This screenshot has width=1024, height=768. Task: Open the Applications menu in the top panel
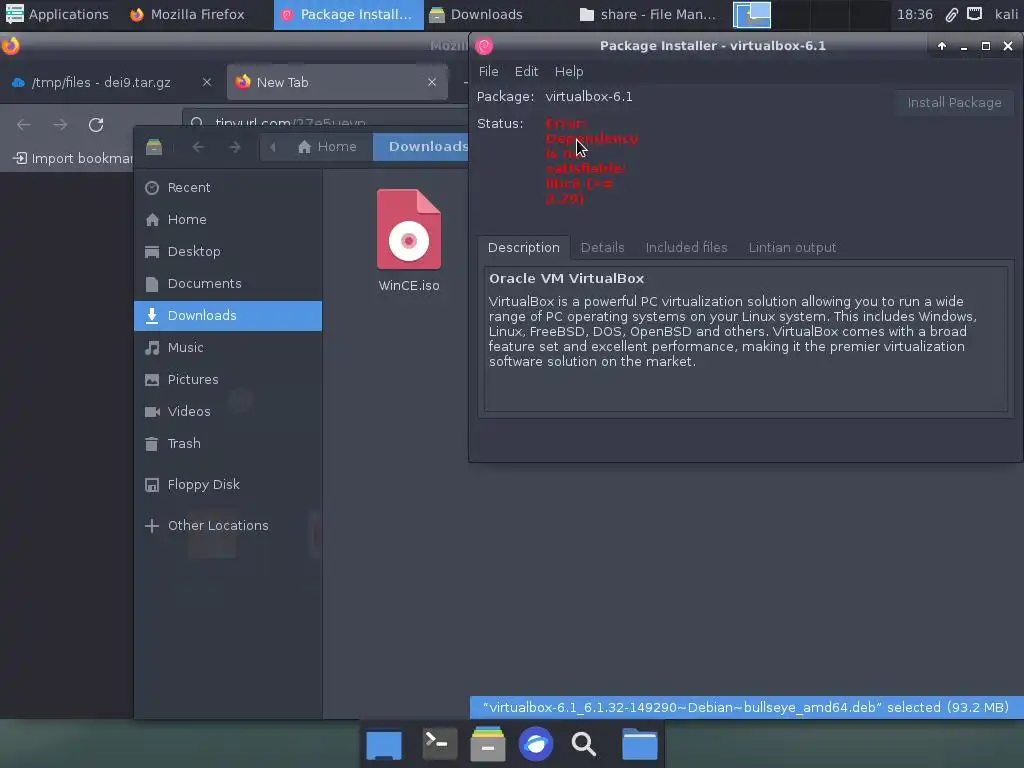pos(56,14)
